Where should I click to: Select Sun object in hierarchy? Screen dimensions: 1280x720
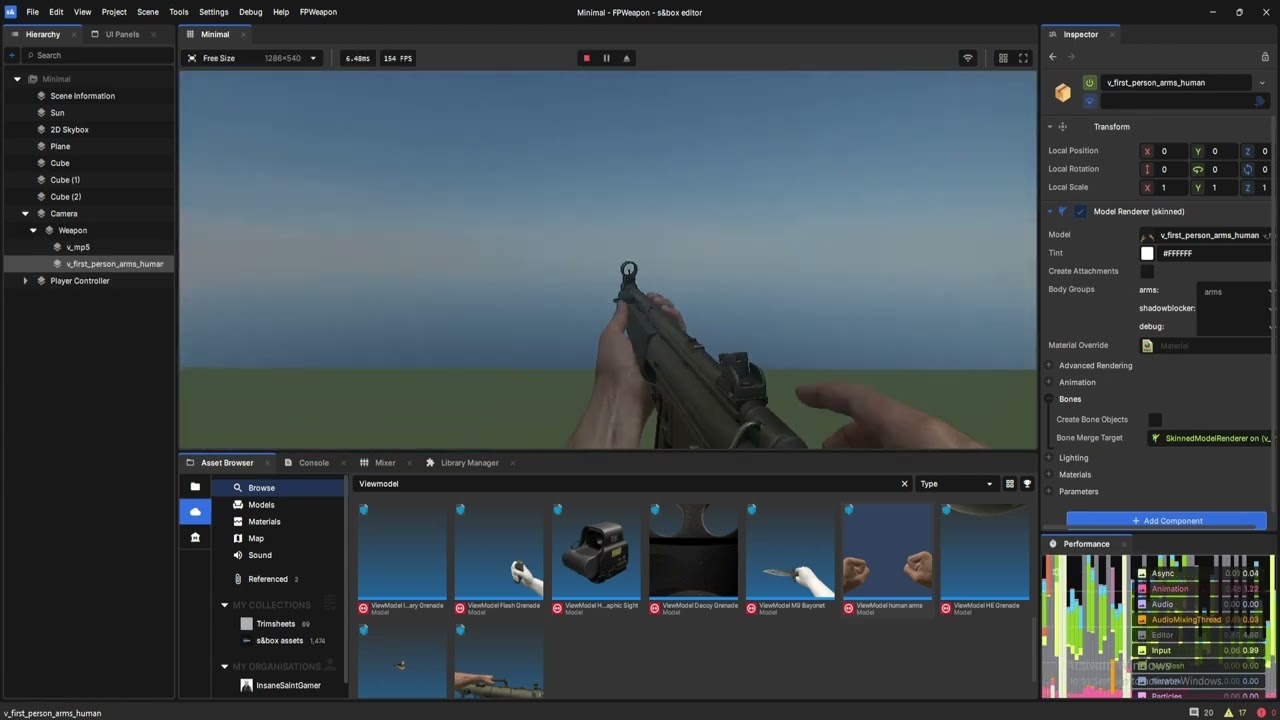57,113
